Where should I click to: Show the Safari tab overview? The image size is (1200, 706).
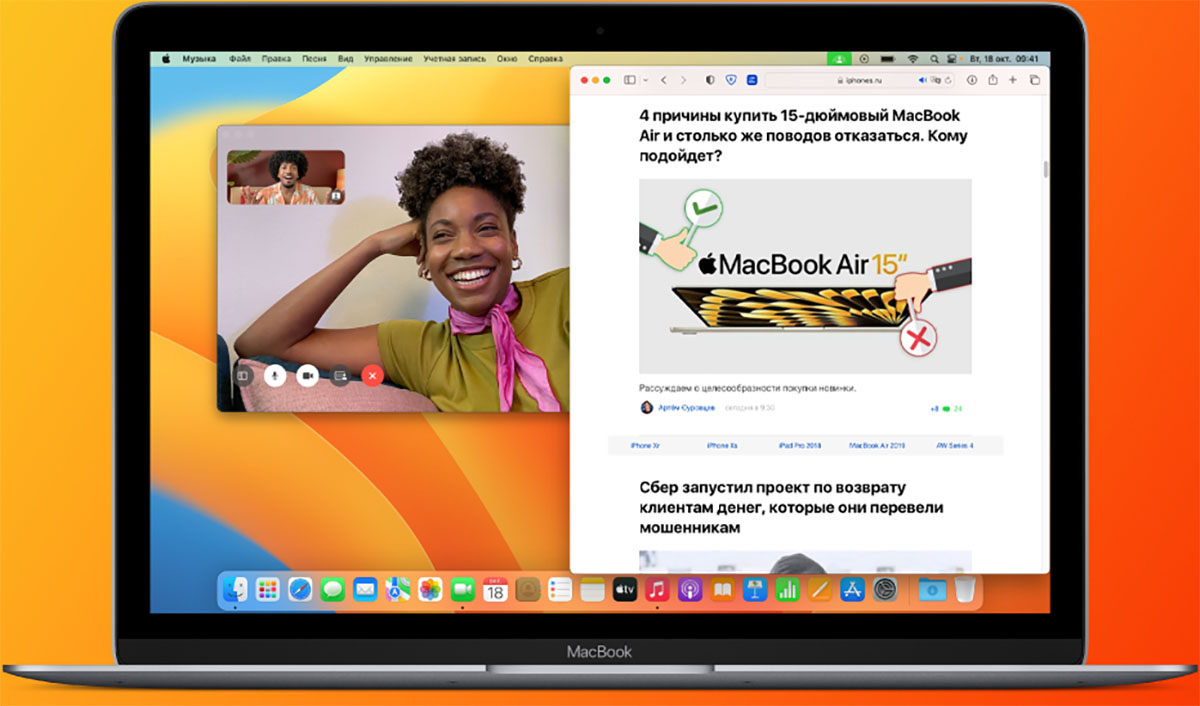pyautogui.click(x=1034, y=80)
